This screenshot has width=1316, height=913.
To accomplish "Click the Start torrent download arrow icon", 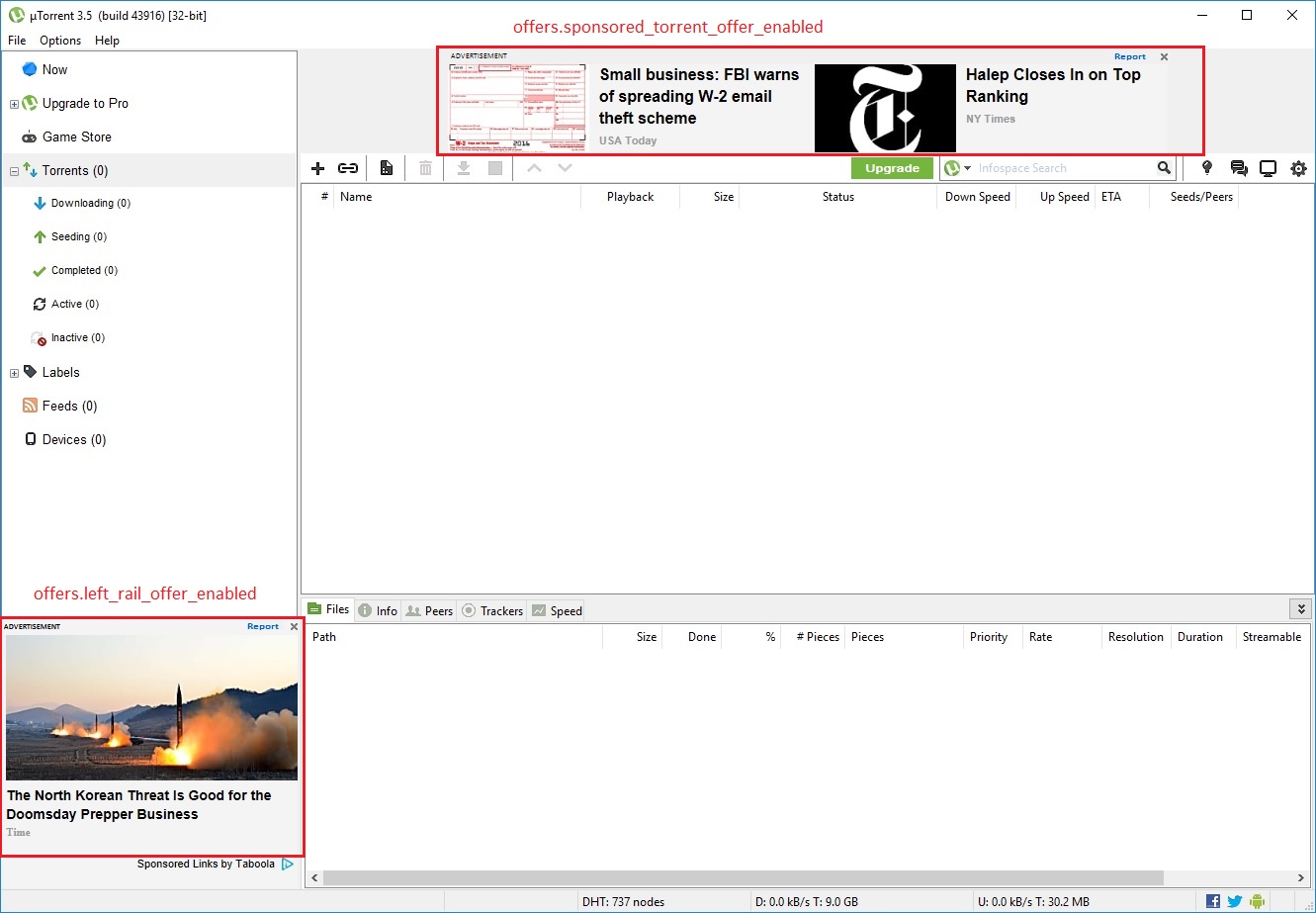I will [x=463, y=169].
